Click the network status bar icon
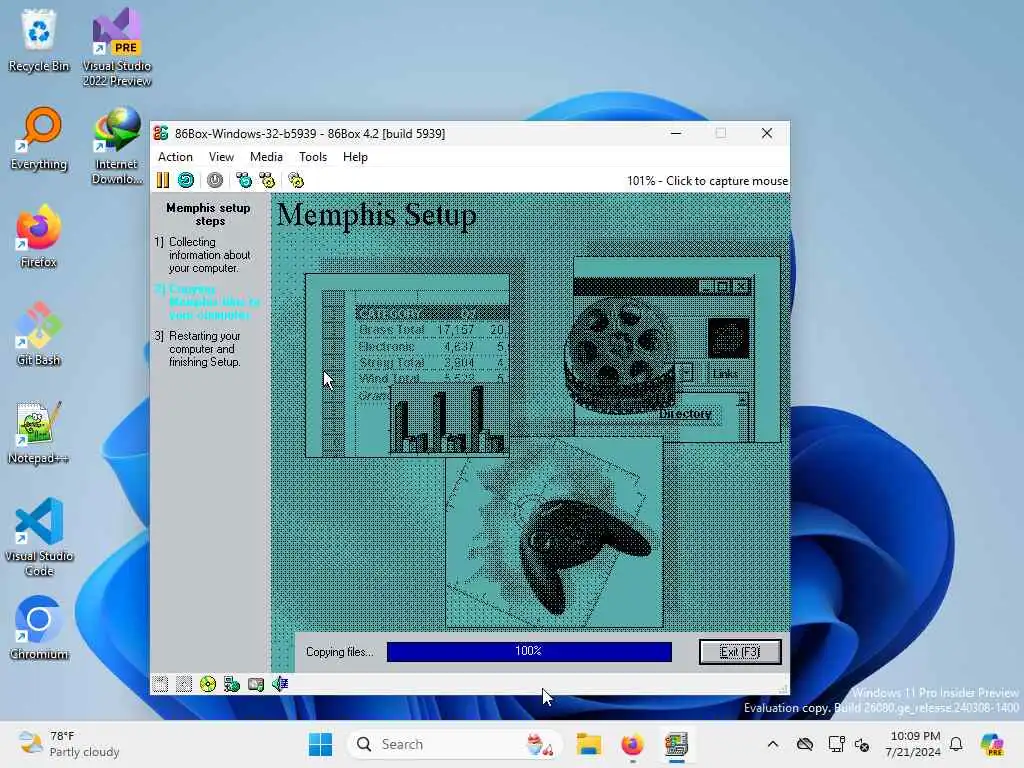The image size is (1024, 768). 232,684
